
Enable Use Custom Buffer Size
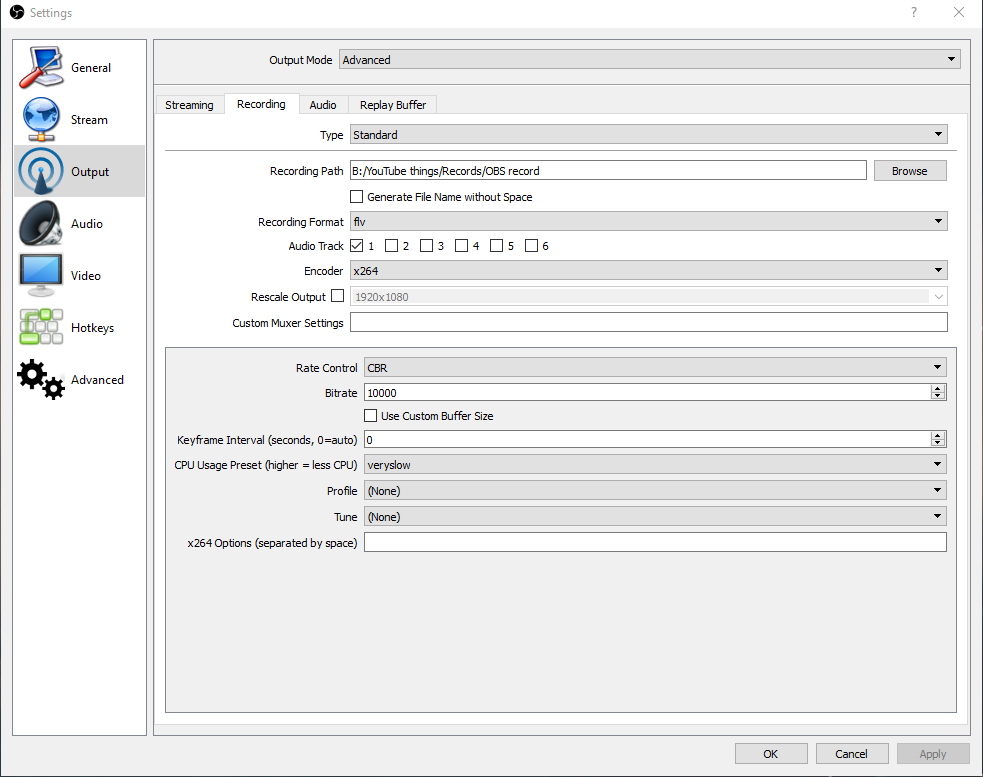pyautogui.click(x=371, y=415)
